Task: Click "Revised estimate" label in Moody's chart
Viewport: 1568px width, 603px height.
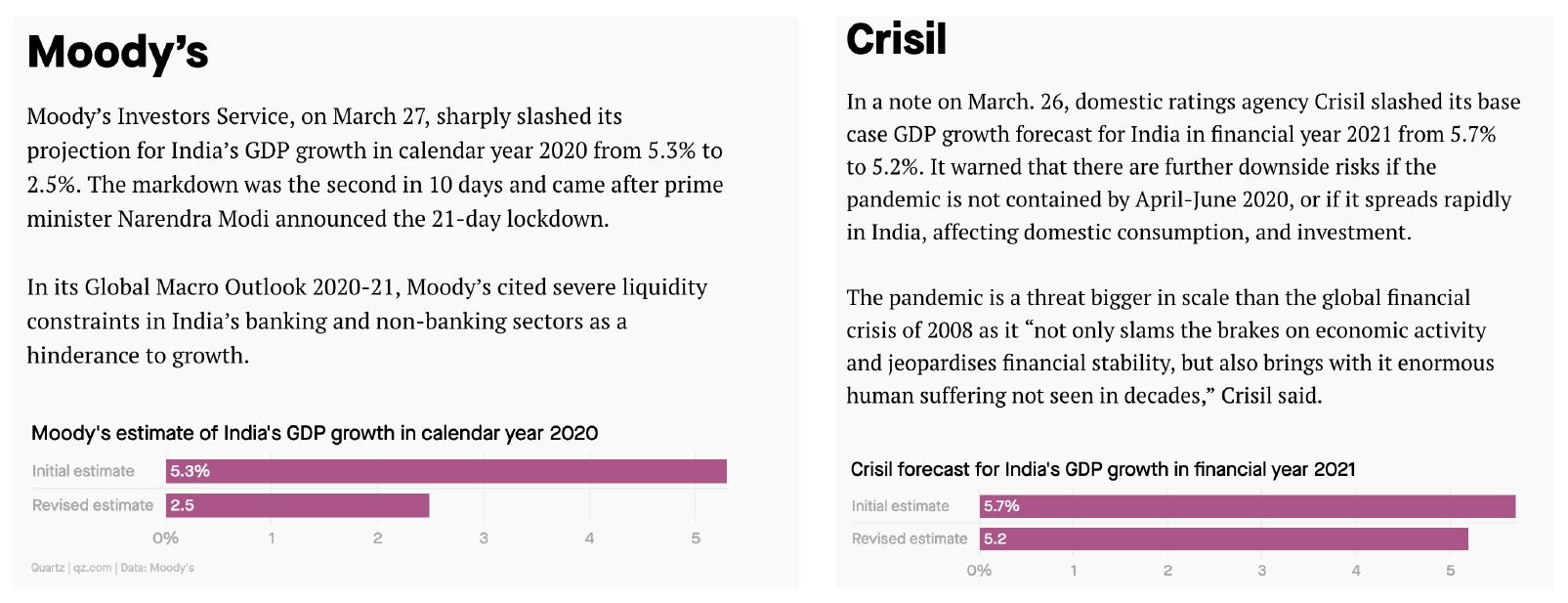Action: [x=93, y=505]
